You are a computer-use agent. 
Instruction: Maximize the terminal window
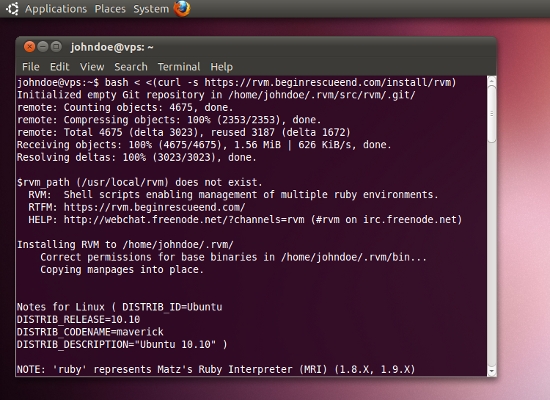(x=56, y=46)
